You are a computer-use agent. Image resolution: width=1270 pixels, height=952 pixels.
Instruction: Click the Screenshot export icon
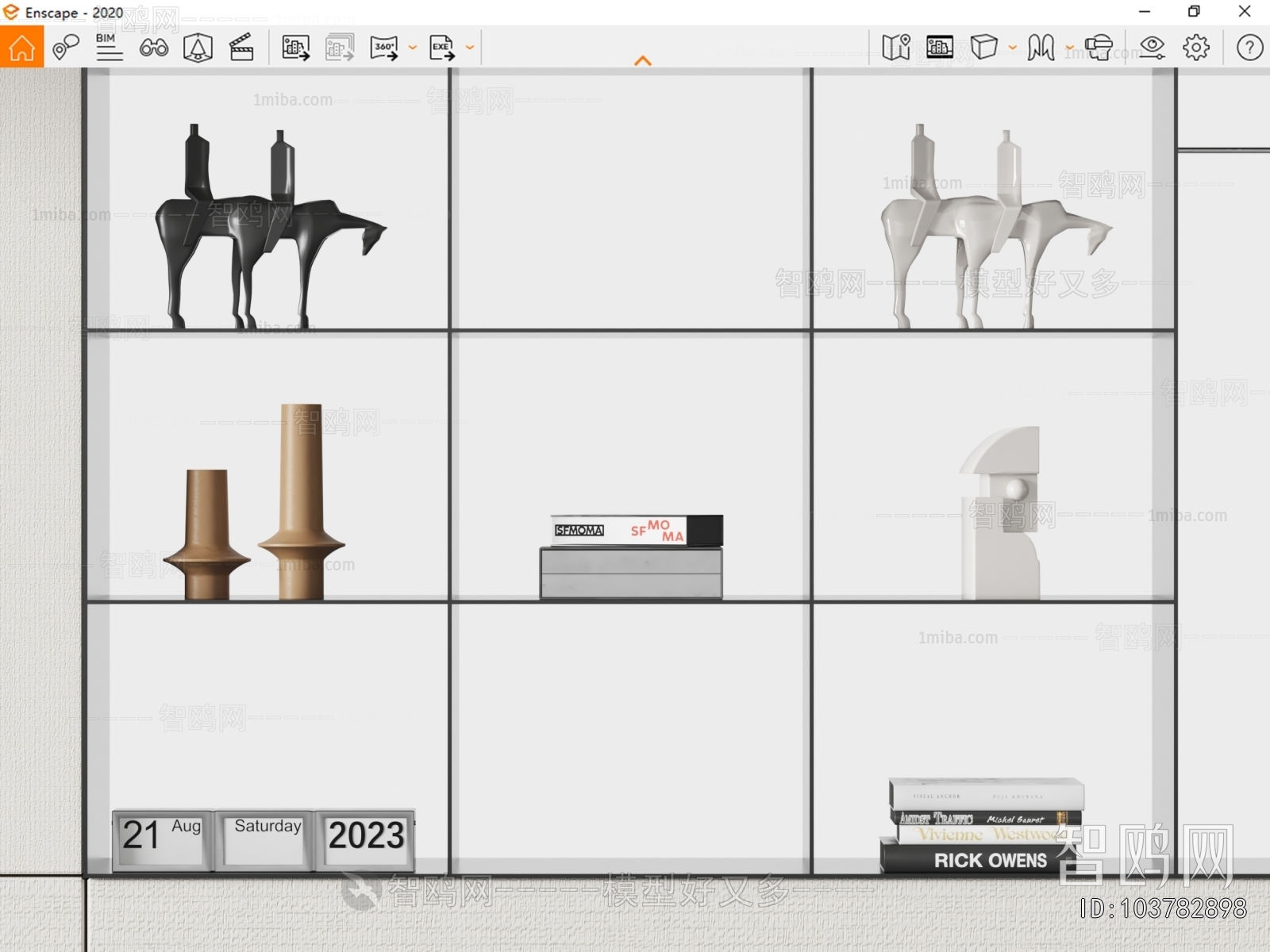[x=295, y=48]
